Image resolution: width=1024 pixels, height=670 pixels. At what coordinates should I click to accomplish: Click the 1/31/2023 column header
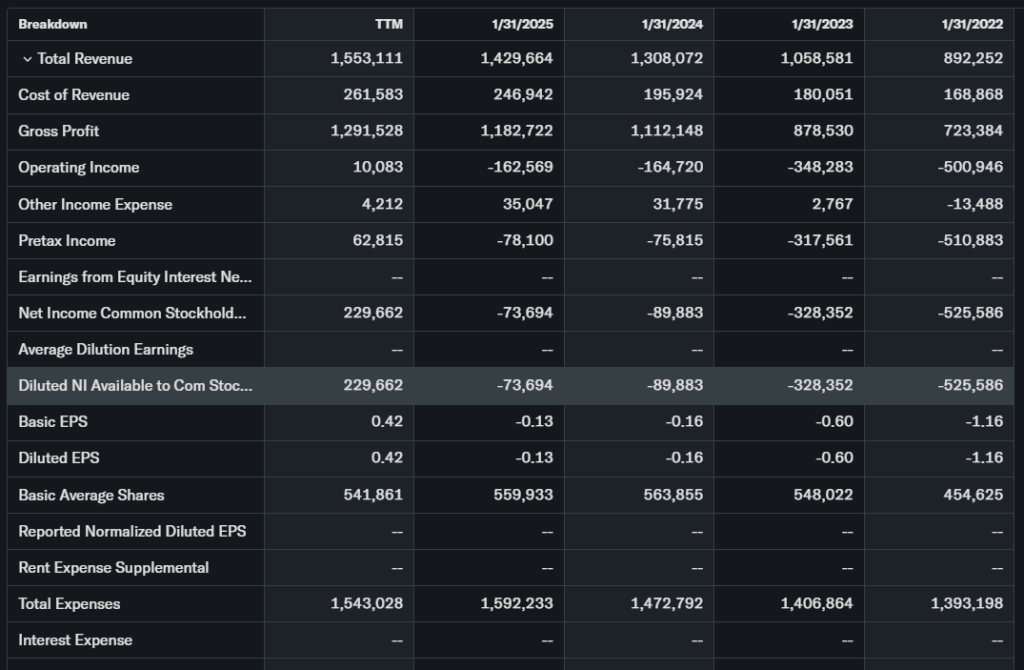tap(822, 24)
